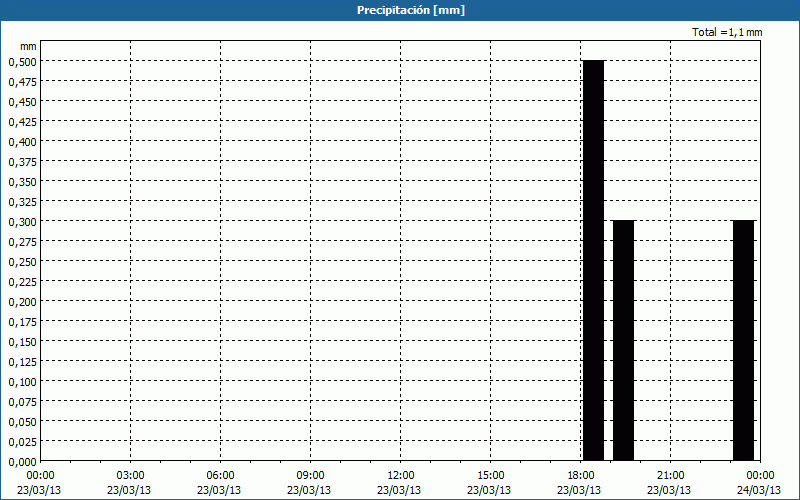
Task: Click the 06:00 time axis label
Action: 220,476
